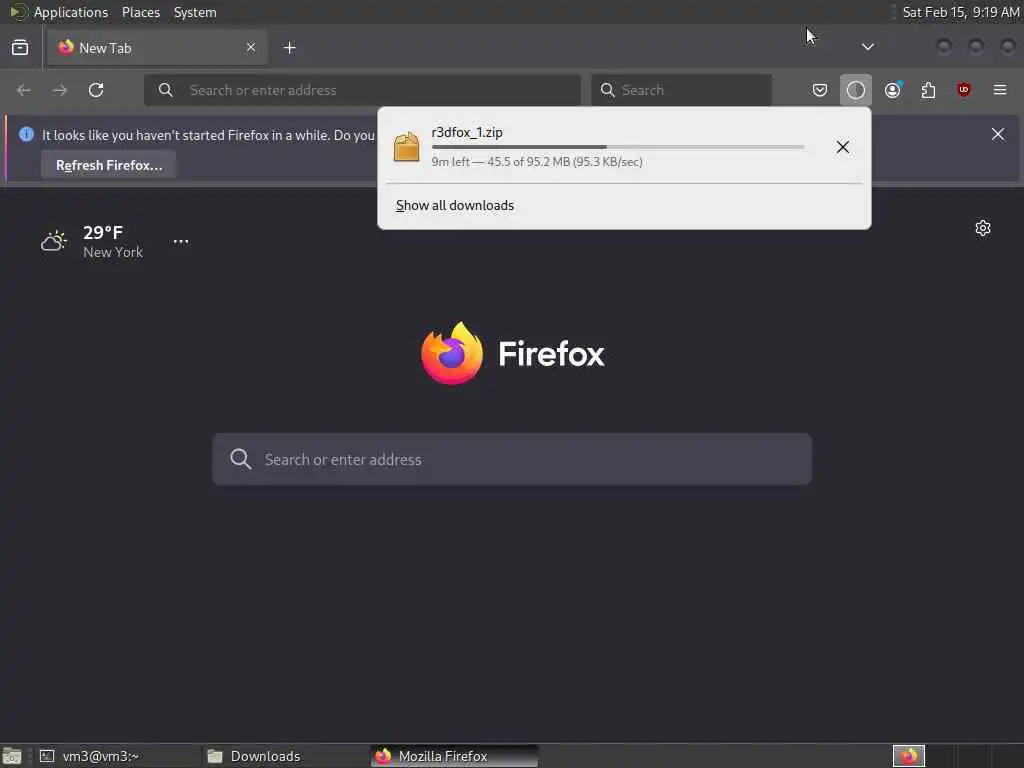The width and height of the screenshot is (1024, 768).
Task: Close the New Tab tab
Action: pos(251,47)
